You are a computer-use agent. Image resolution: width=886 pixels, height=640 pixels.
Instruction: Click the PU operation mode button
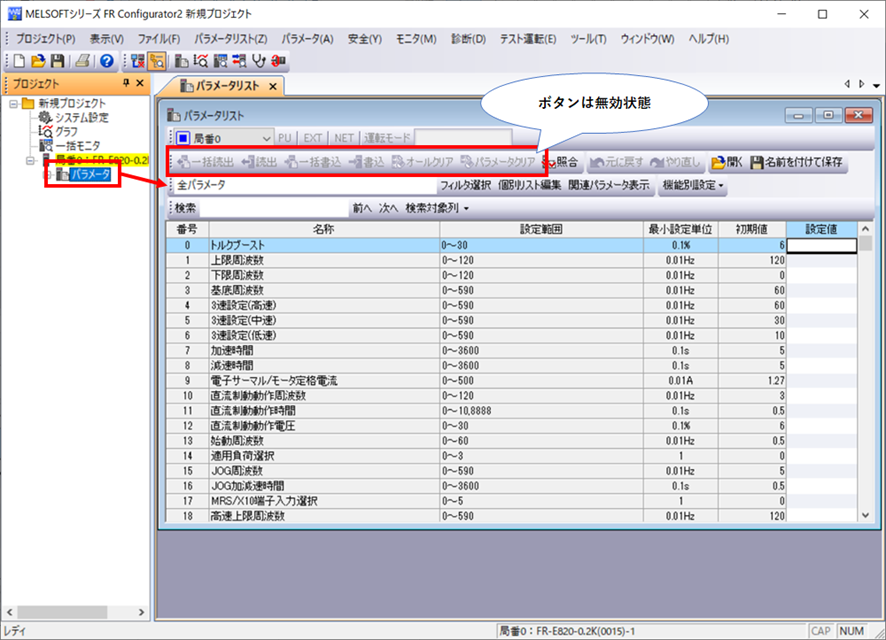(x=285, y=138)
